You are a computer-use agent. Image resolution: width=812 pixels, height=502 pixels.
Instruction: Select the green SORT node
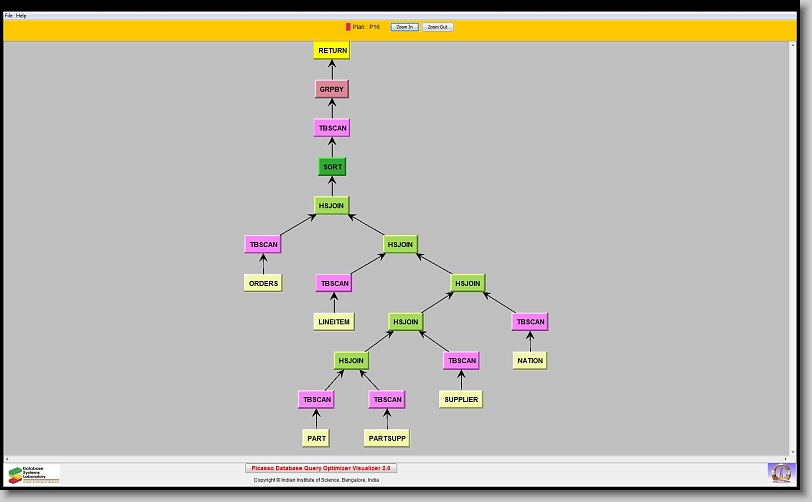(332, 167)
